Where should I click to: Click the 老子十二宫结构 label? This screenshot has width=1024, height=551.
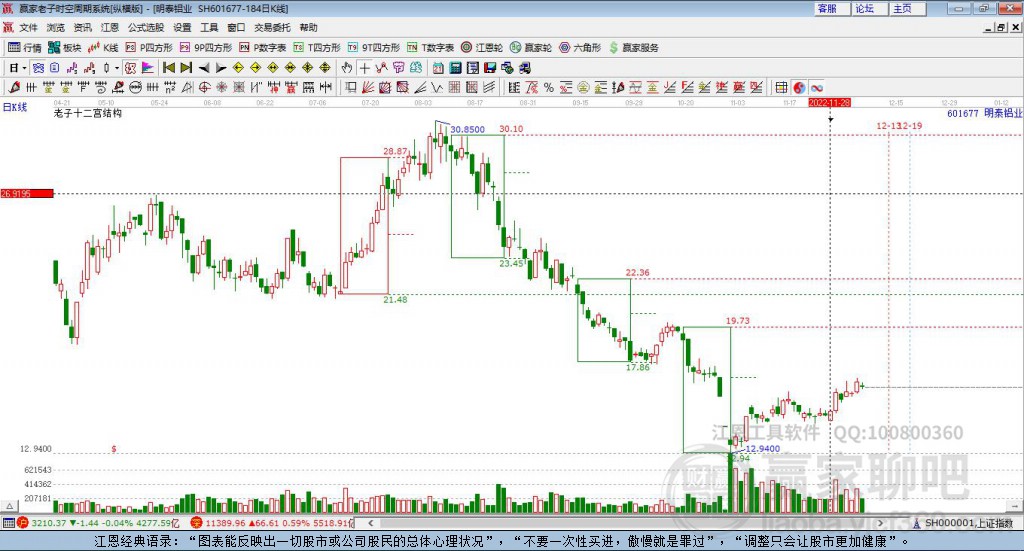88,113
